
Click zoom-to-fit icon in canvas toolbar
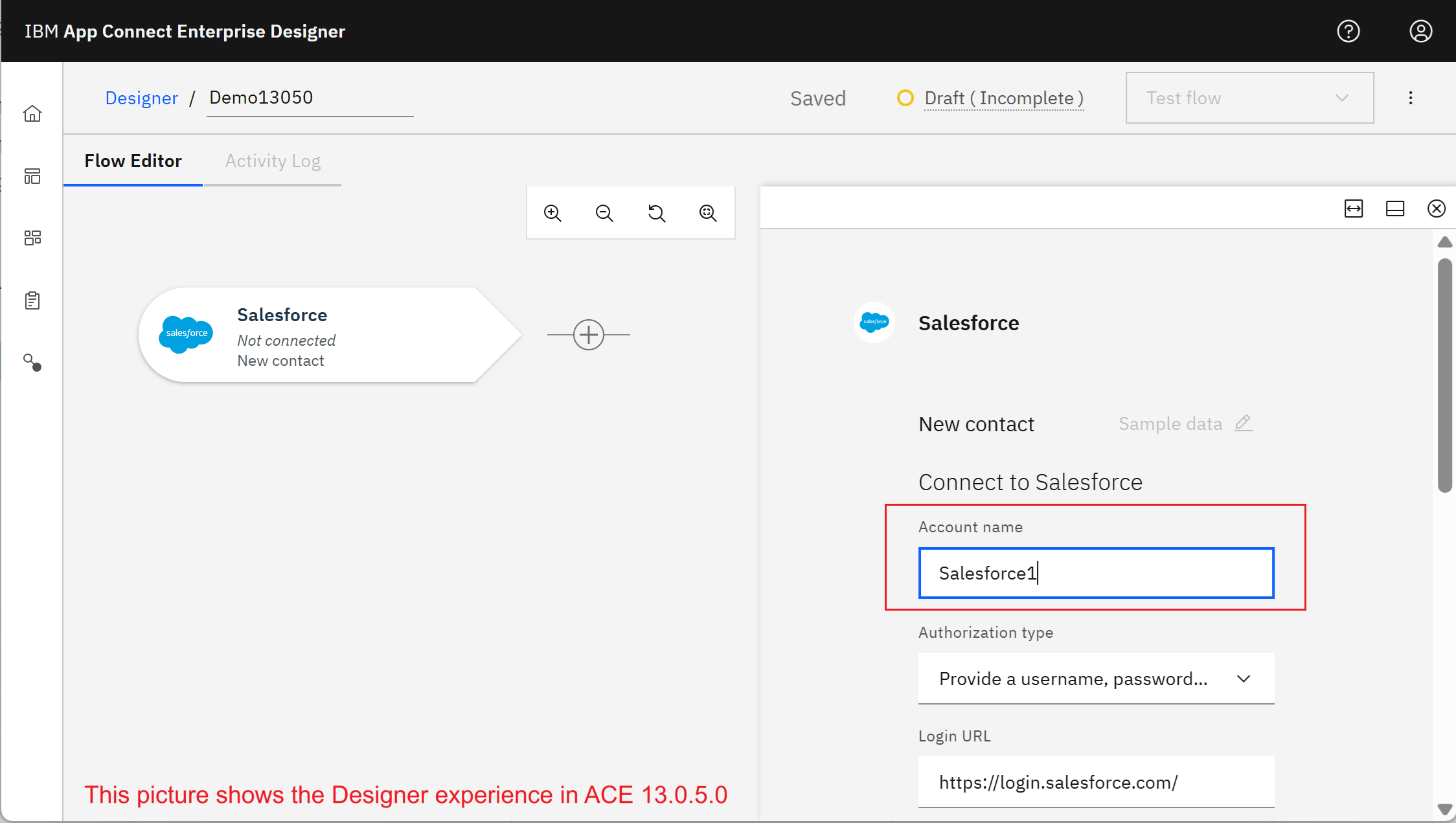pyautogui.click(x=708, y=213)
